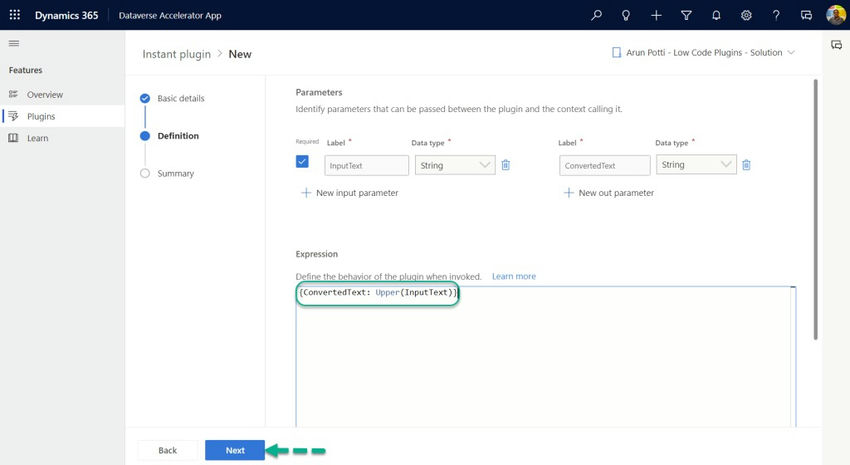Open the notifications bell
Viewport: 850px width, 465px height.
[716, 16]
